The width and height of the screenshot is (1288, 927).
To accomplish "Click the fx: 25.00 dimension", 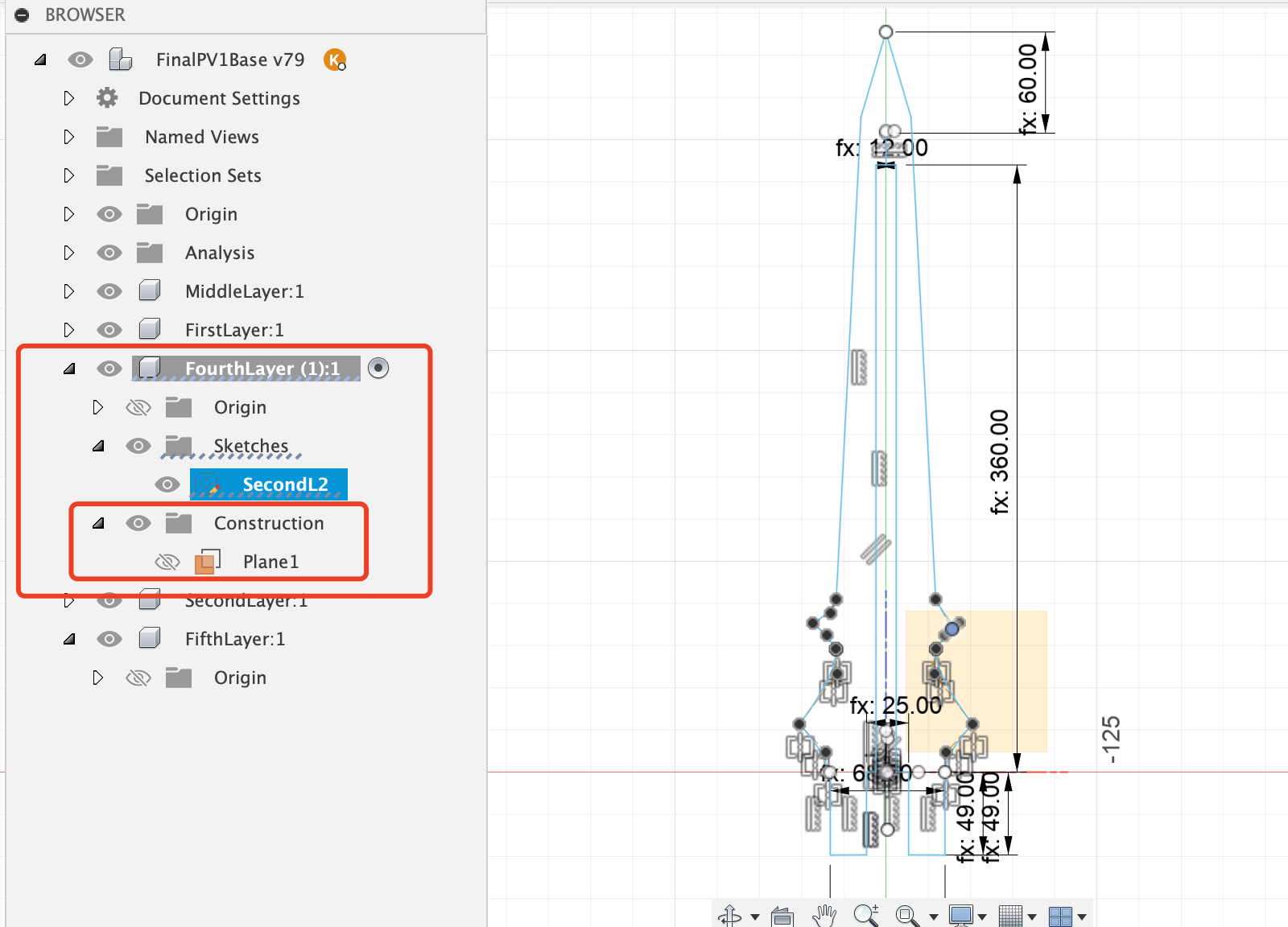I will point(896,706).
